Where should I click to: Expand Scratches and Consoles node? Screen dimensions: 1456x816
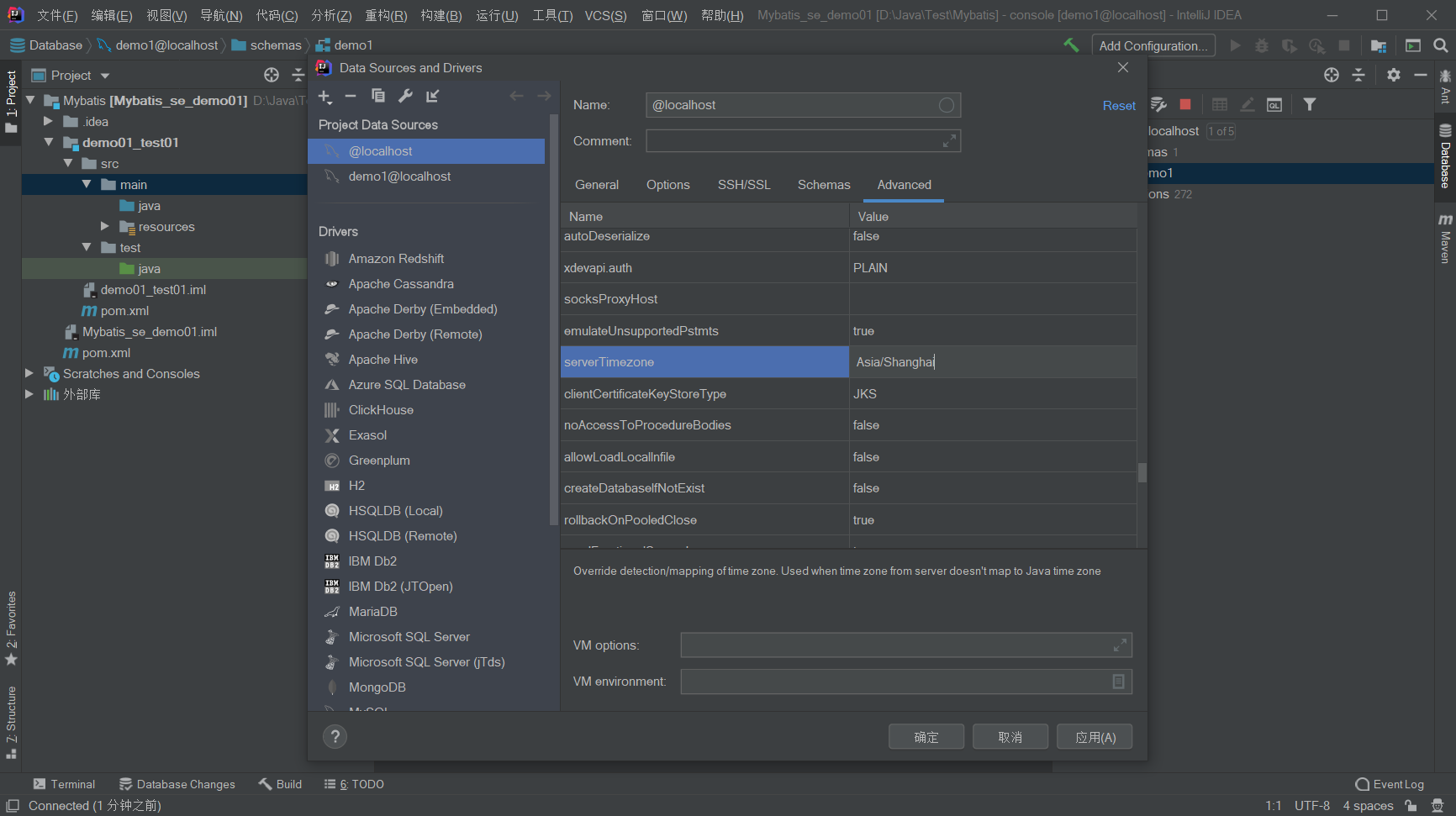tap(29, 373)
